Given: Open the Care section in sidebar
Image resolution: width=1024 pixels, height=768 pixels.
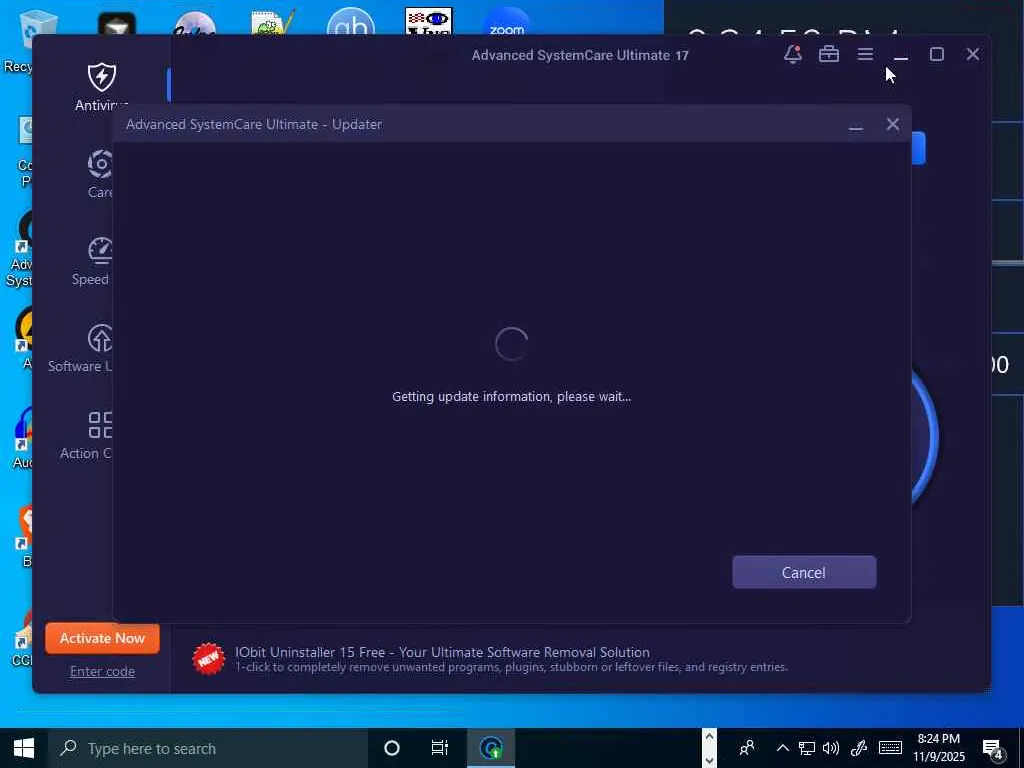Looking at the screenshot, I should click(x=100, y=174).
